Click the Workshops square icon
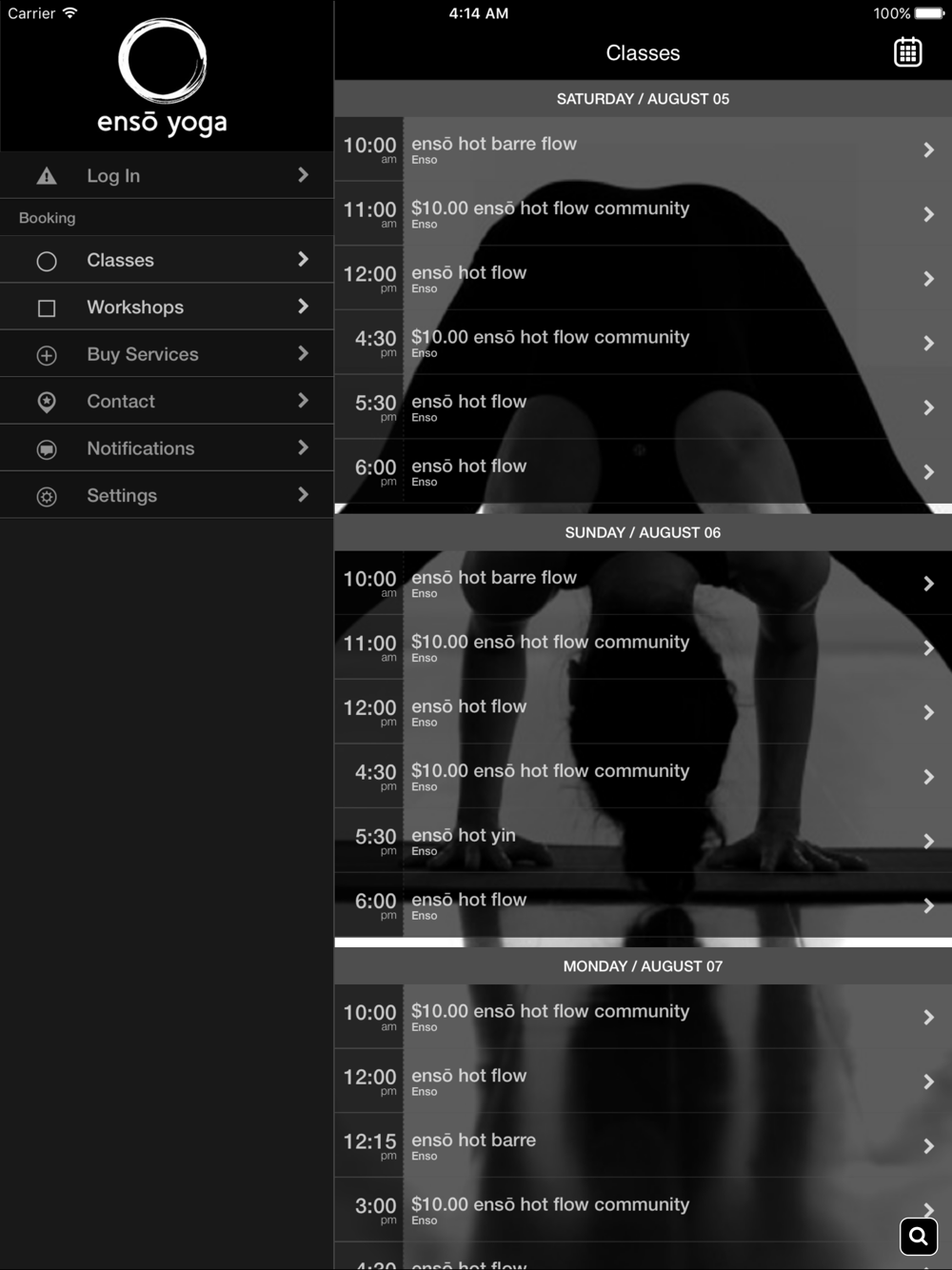 (47, 308)
